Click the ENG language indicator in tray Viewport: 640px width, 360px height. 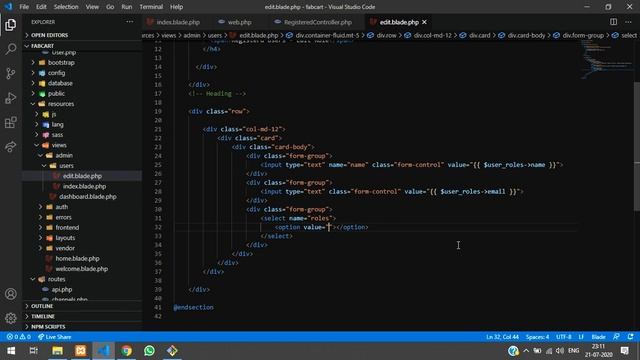[573, 351]
